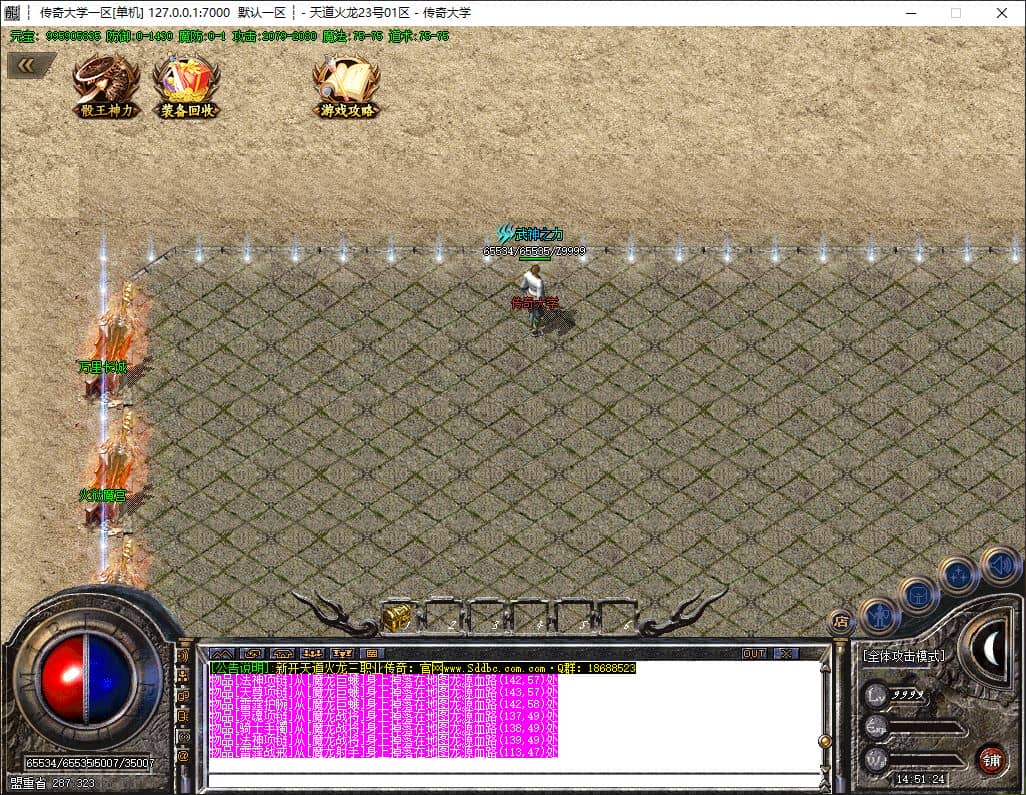Click the Lv level orb

pos(875,695)
